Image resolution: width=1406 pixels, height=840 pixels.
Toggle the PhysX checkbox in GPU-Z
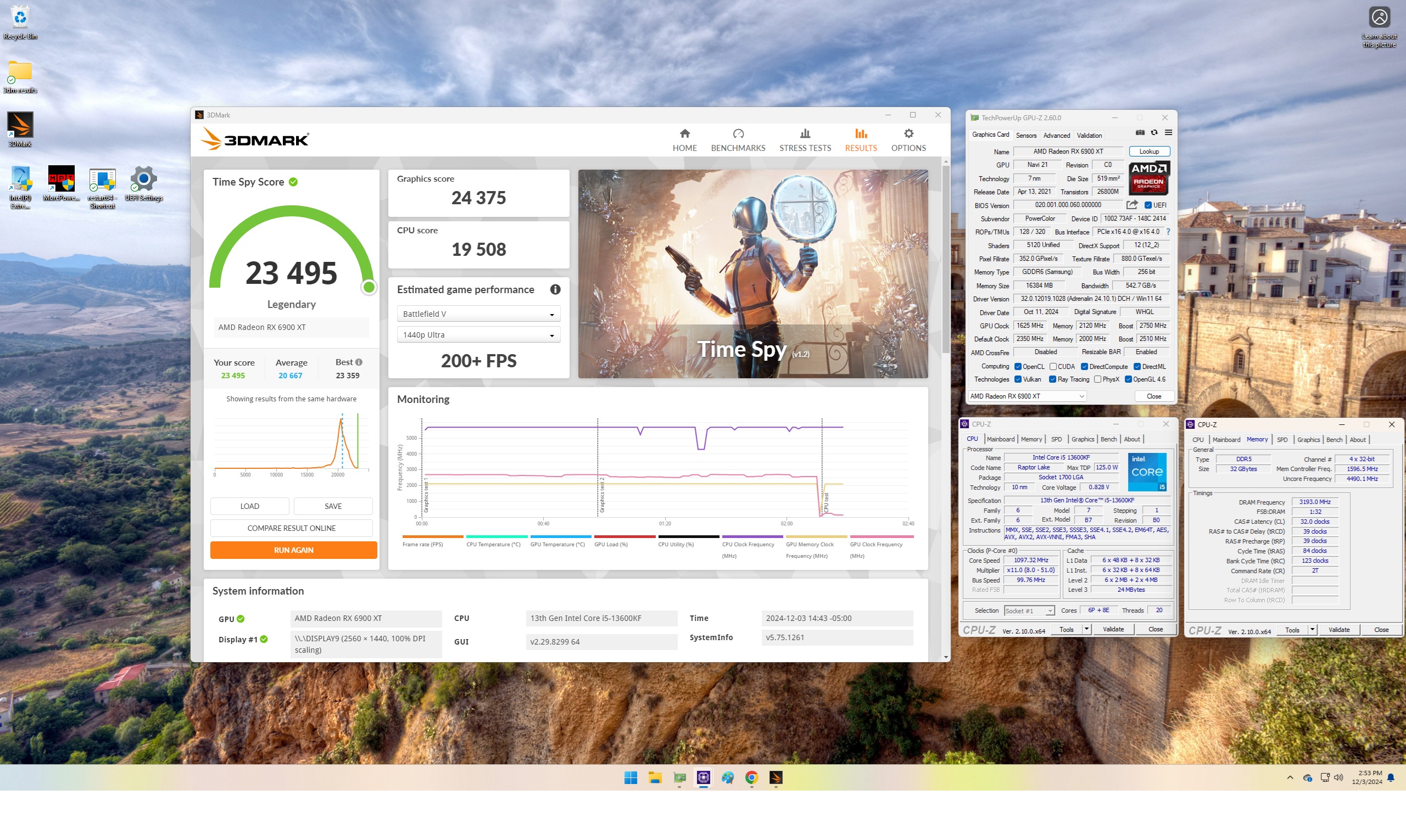[x=1097, y=379]
